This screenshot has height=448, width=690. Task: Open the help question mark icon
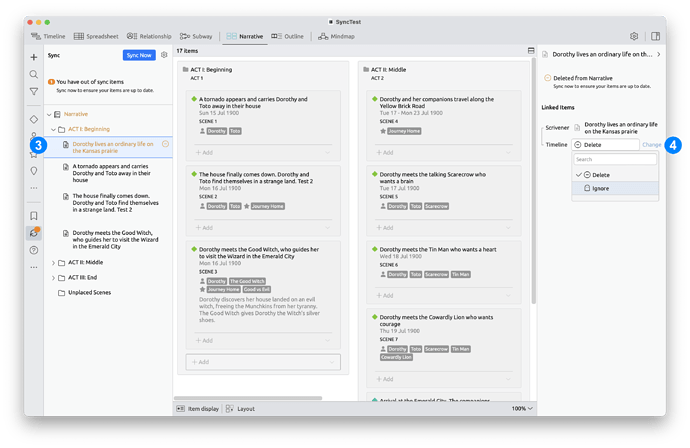(34, 250)
